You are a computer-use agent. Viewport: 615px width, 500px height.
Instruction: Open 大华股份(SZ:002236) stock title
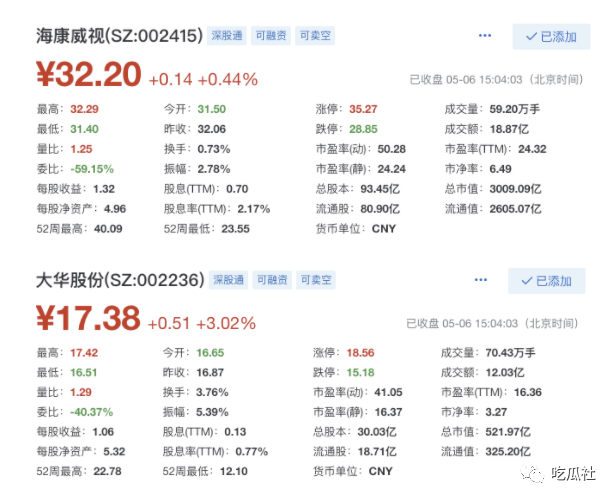coord(119,280)
